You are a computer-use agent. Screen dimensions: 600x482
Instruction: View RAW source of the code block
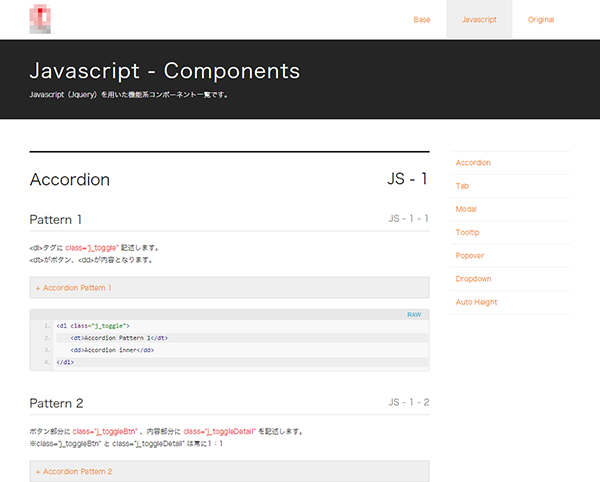[413, 315]
